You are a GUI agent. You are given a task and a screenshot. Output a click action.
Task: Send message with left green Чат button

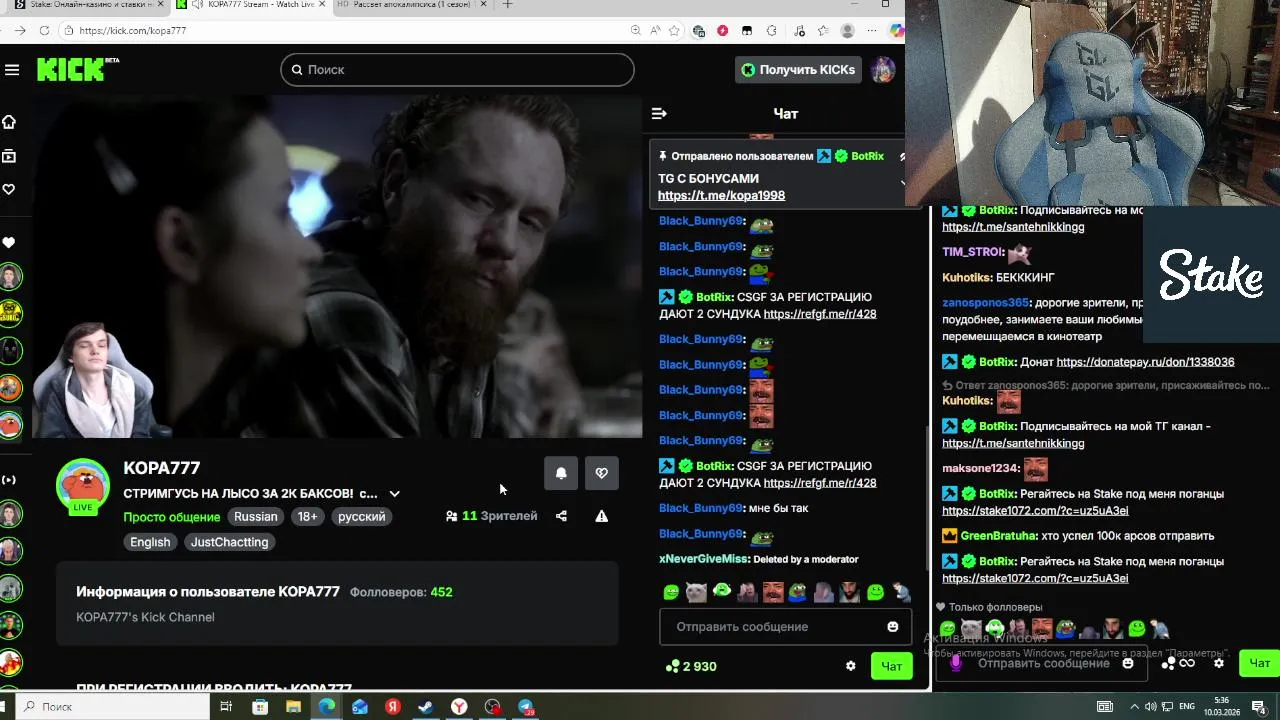click(891, 666)
